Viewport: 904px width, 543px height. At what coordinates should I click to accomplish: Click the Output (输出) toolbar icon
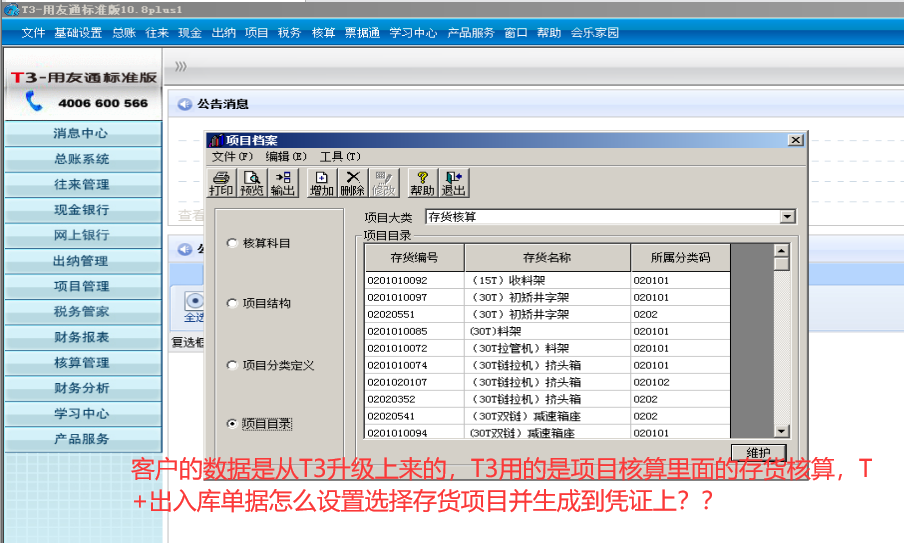[x=282, y=183]
